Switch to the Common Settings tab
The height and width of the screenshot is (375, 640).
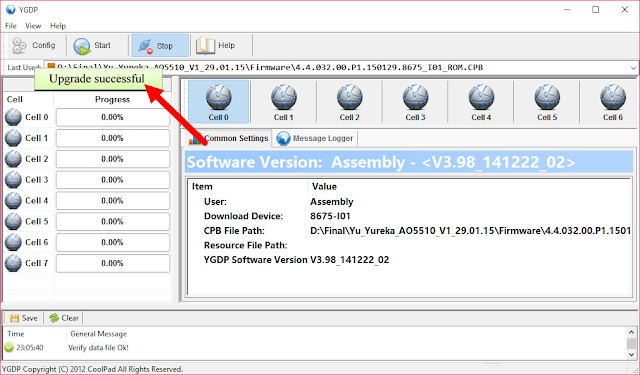click(229, 138)
